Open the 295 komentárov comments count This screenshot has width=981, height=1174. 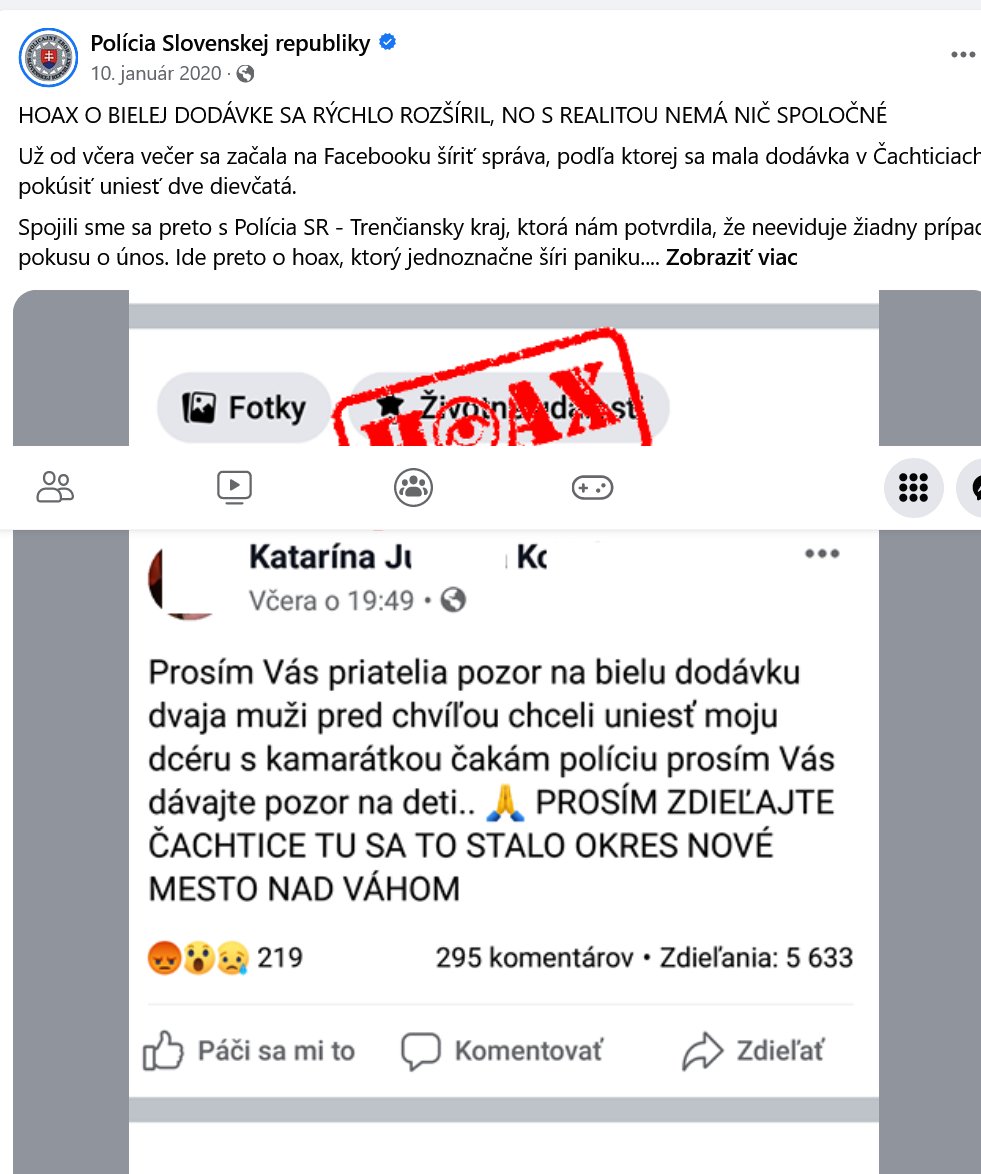(x=535, y=958)
